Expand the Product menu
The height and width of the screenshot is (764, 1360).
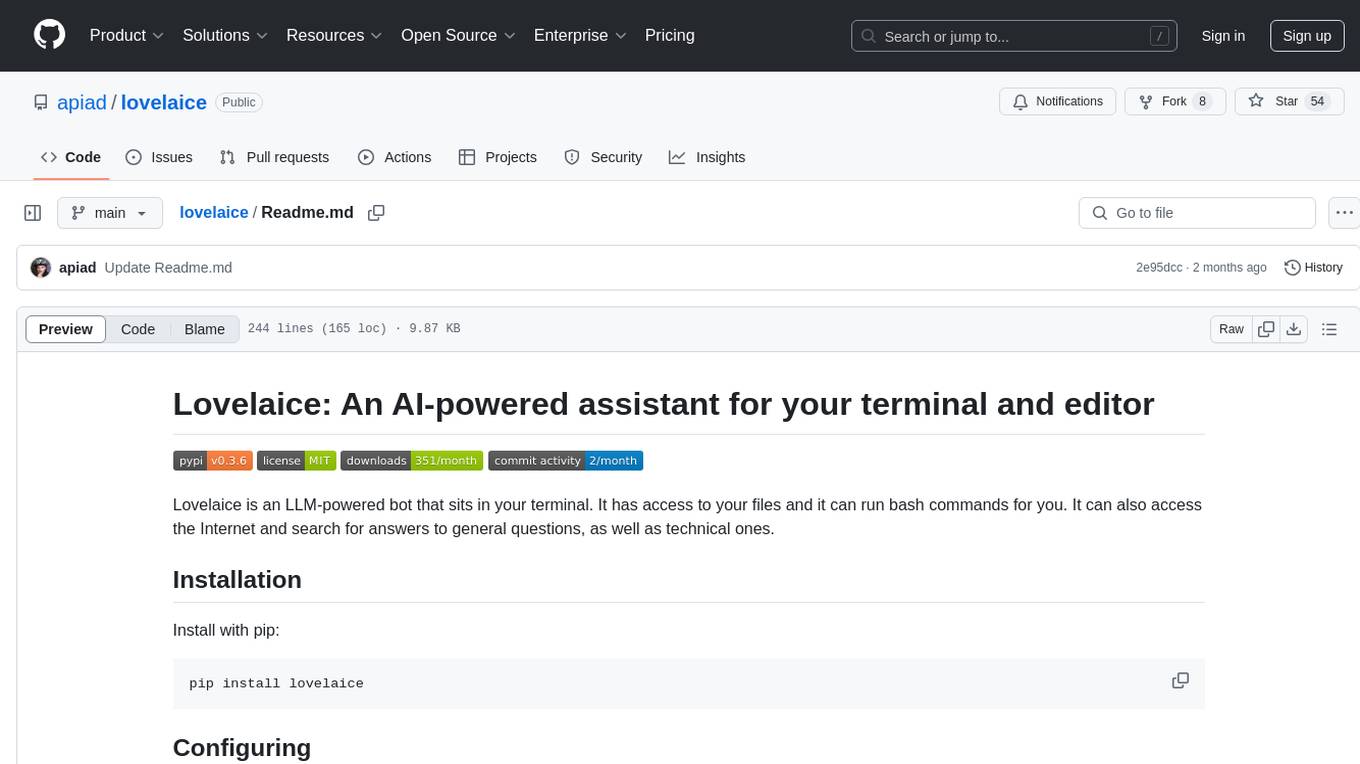(x=127, y=35)
